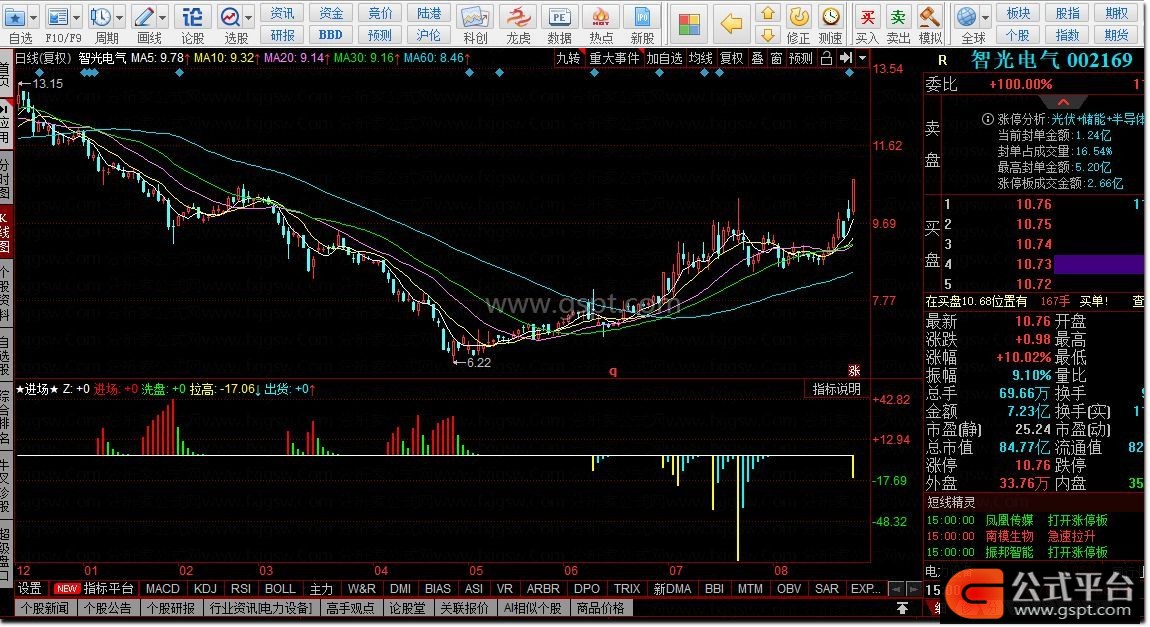Viewport: 1150px width, 627px height.
Task: Toggle the 复权 price adjustment option
Action: pos(731,58)
